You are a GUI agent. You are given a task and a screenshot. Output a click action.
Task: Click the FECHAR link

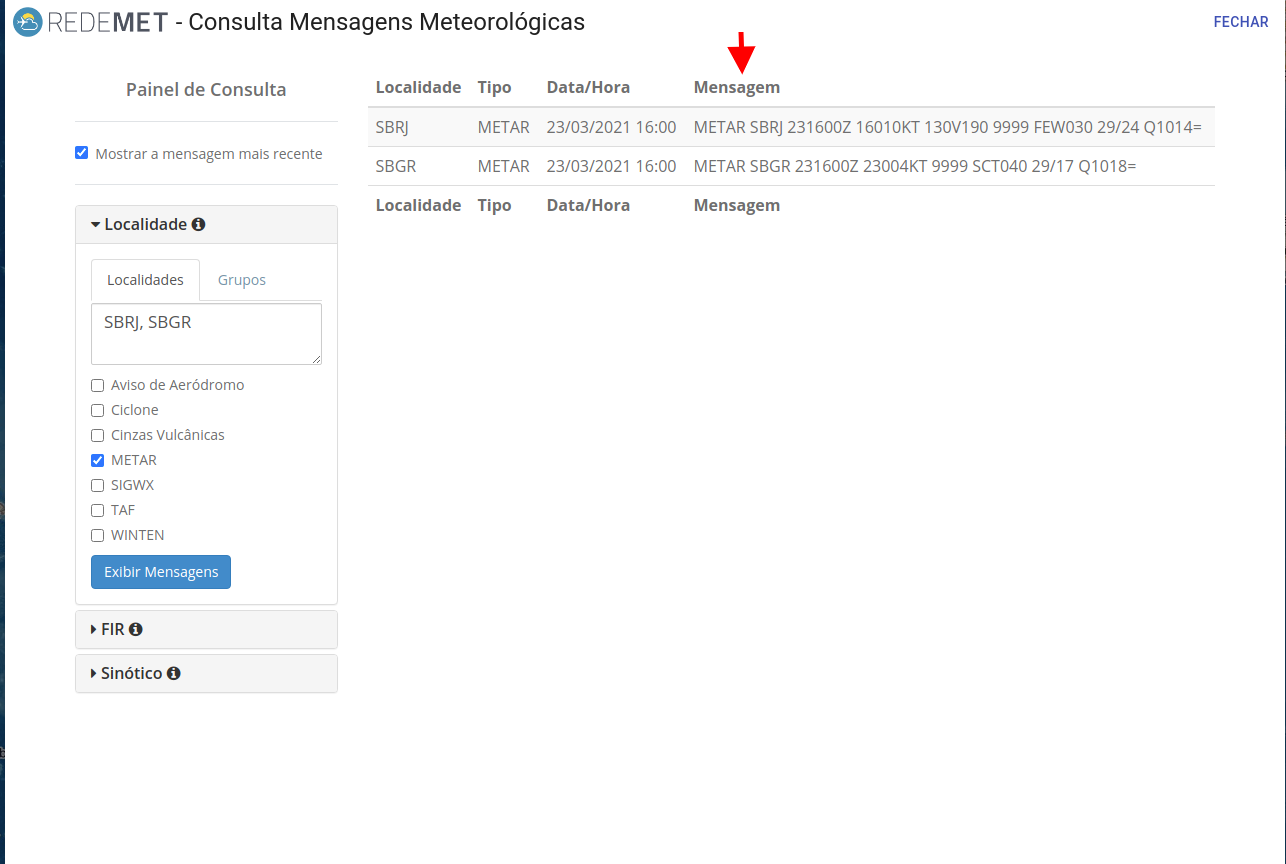pyautogui.click(x=1240, y=21)
